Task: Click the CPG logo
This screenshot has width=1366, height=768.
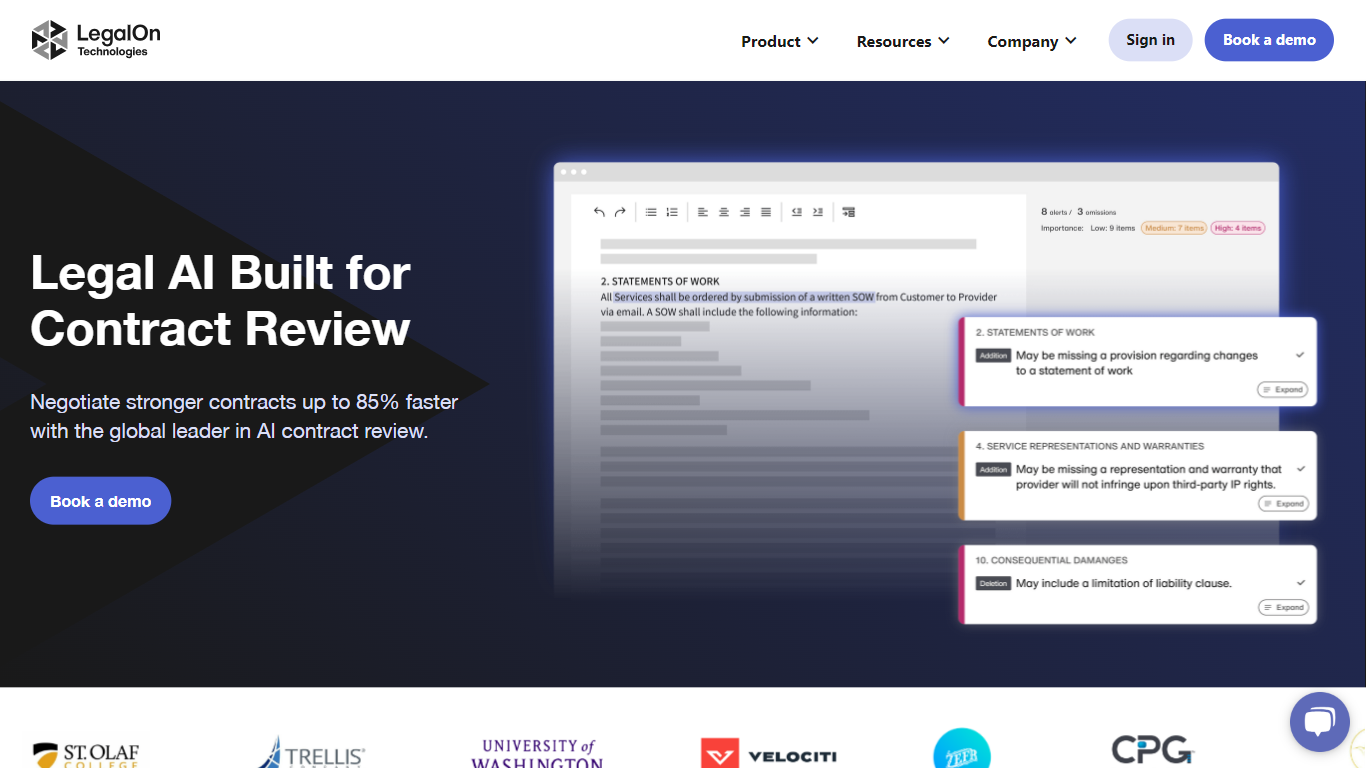Action: tap(1153, 750)
